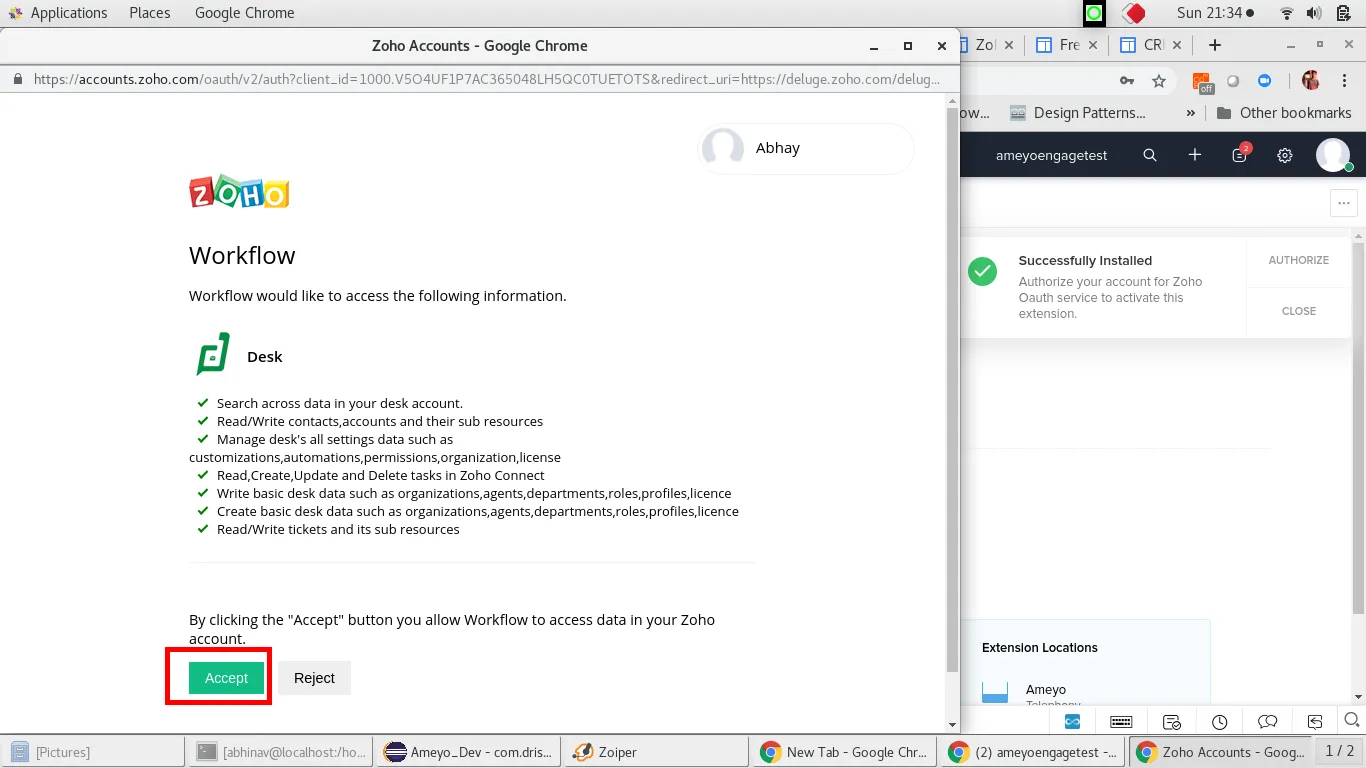
Task: Click the Reject button
Action: coord(314,678)
